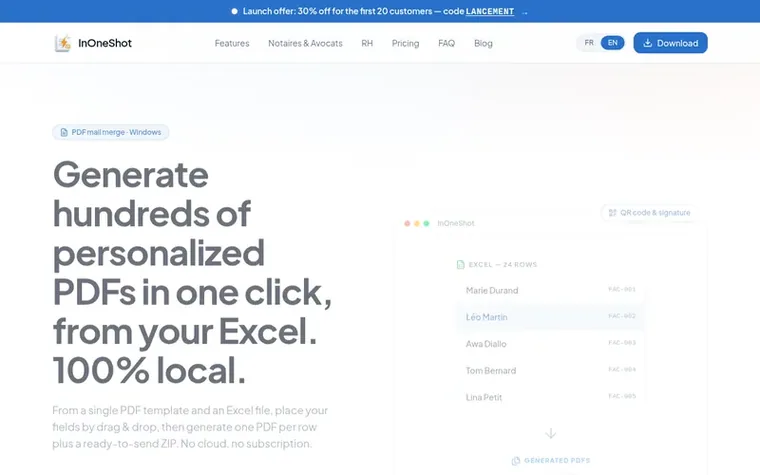Screen dimensions: 760x475
Task: Click the green window dot in mockup
Action: click(x=427, y=223)
